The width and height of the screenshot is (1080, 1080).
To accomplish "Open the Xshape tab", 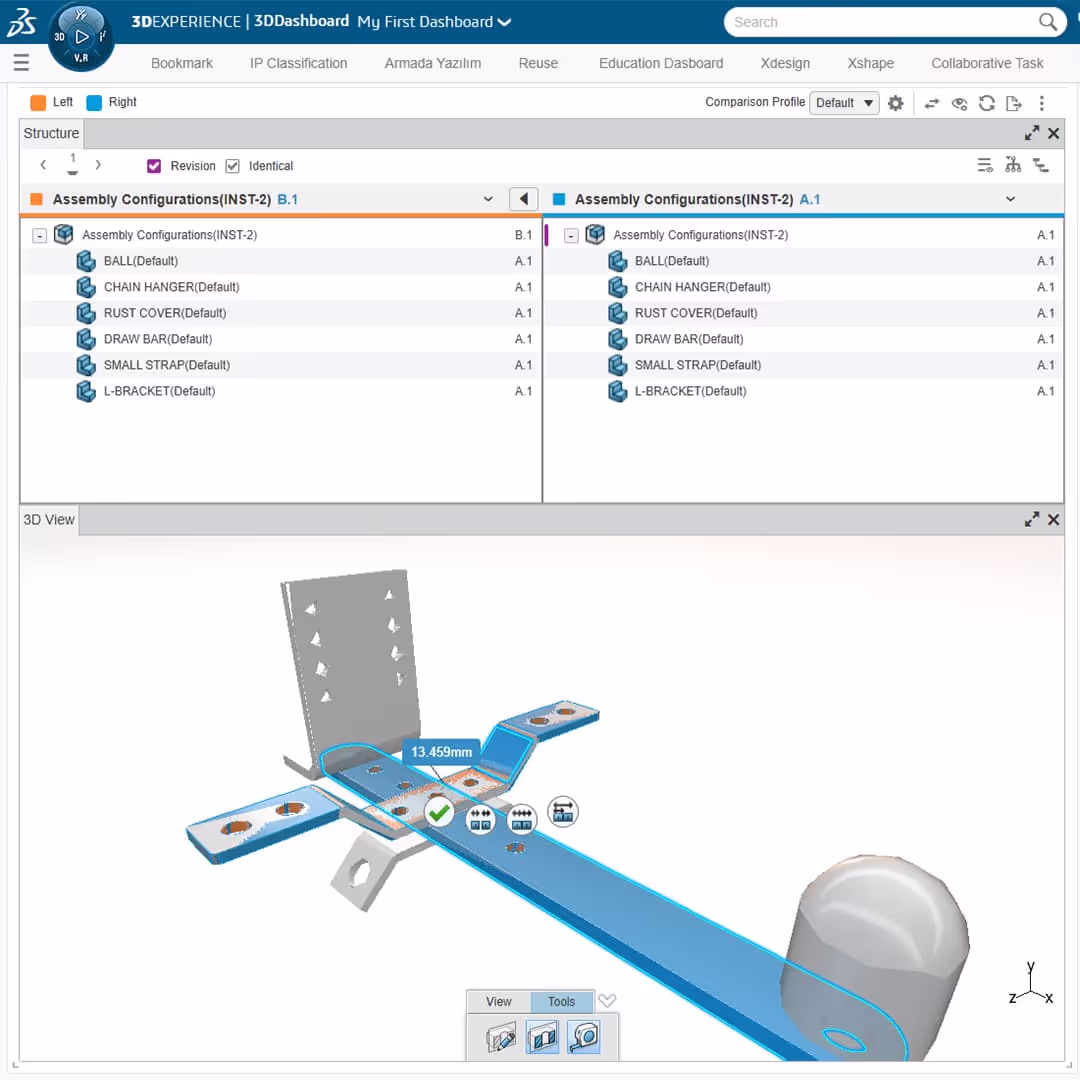I will 870,63.
